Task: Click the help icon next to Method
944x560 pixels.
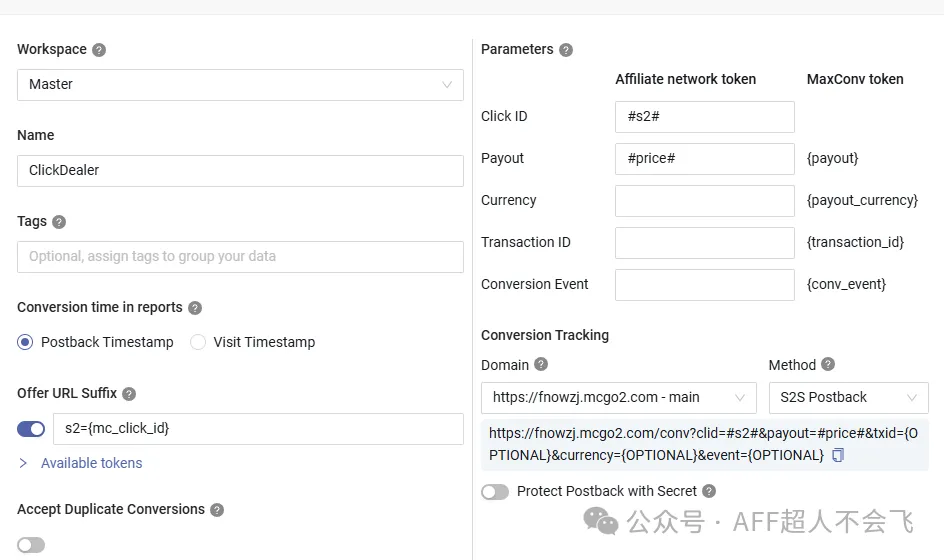Action: click(828, 365)
